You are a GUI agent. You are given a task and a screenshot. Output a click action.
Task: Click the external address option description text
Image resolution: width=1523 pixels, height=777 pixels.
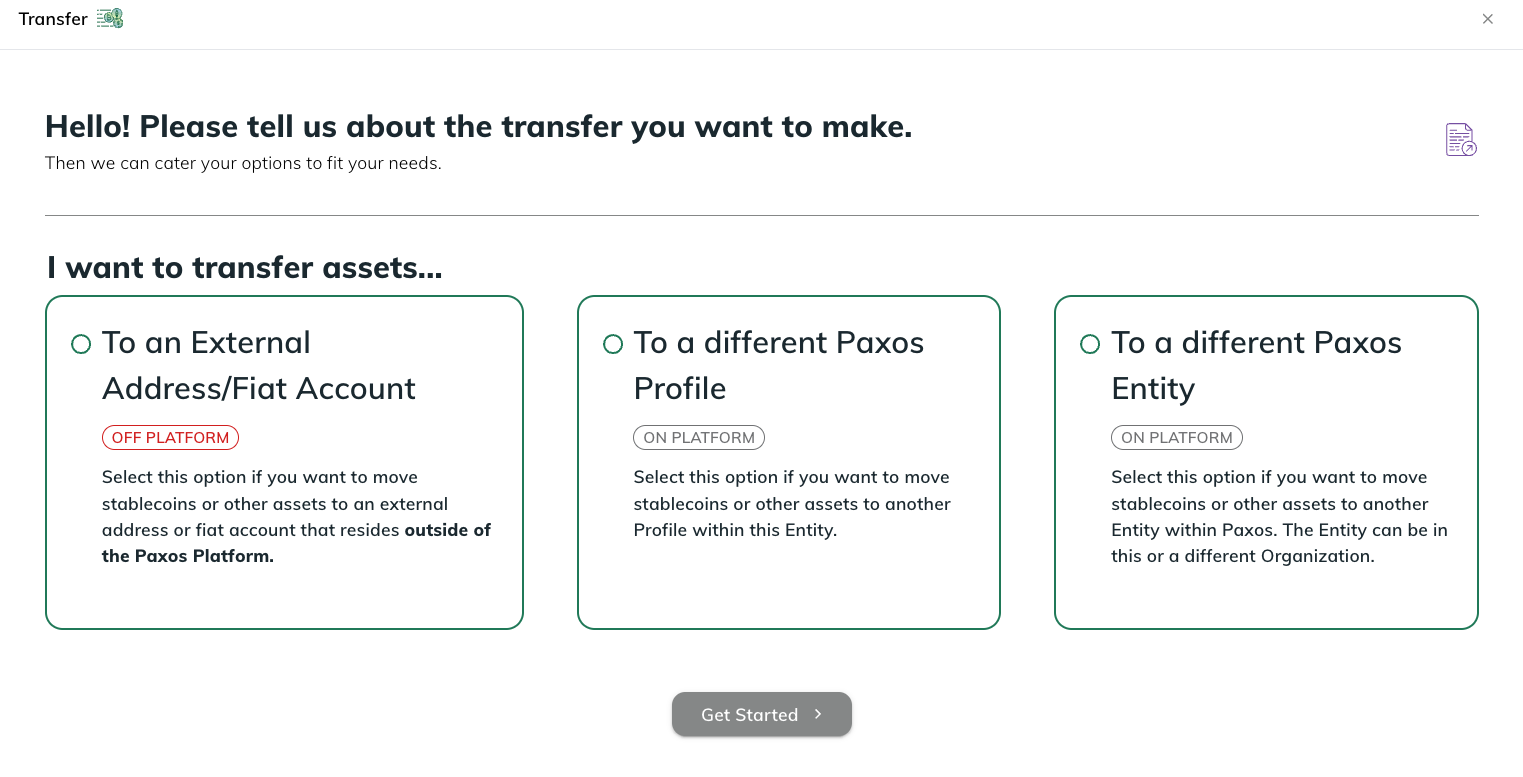point(296,516)
